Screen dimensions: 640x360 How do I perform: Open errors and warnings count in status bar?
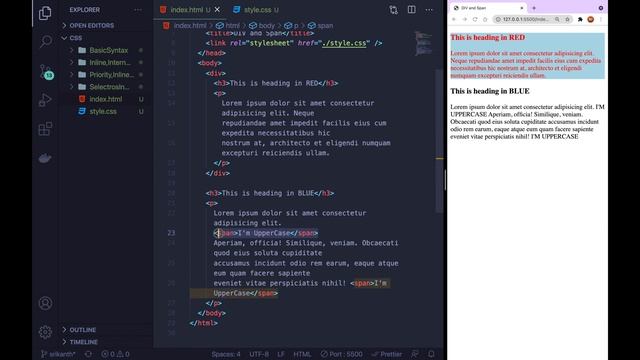click(x=115, y=354)
